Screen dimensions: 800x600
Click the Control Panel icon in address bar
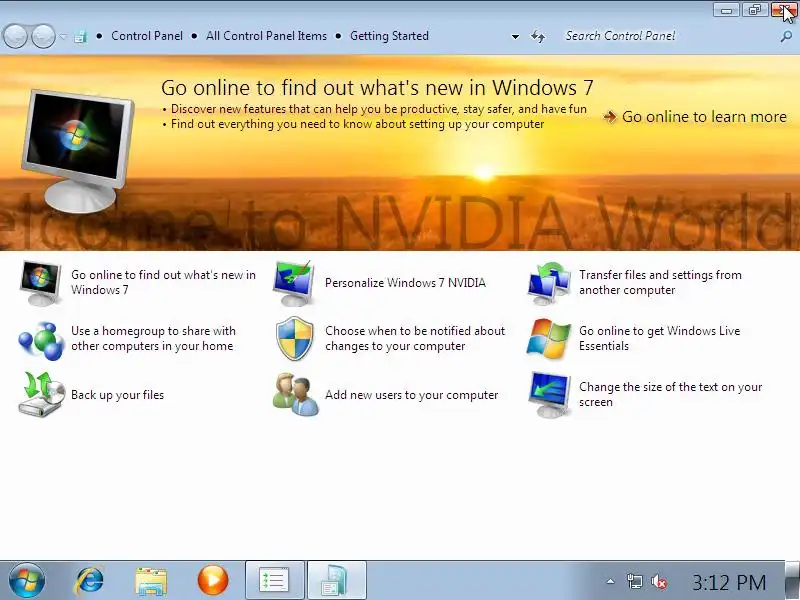(x=80, y=36)
